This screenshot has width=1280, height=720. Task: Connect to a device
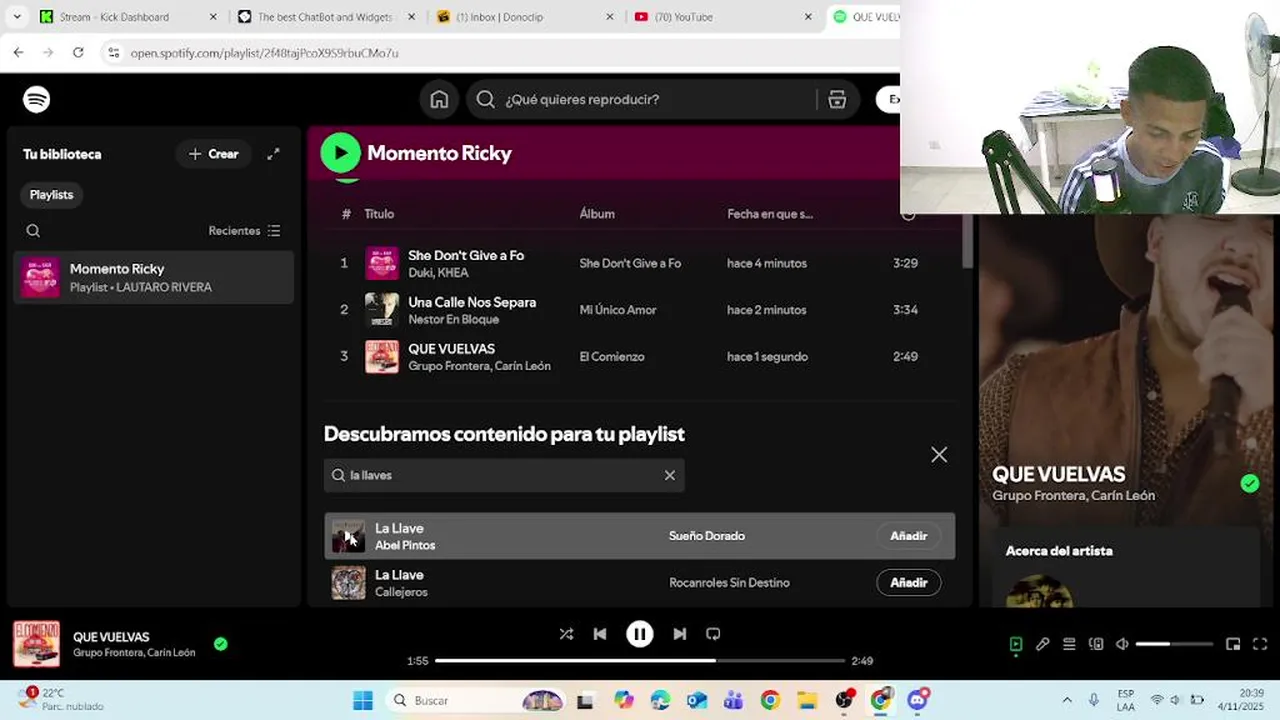coord(1096,644)
